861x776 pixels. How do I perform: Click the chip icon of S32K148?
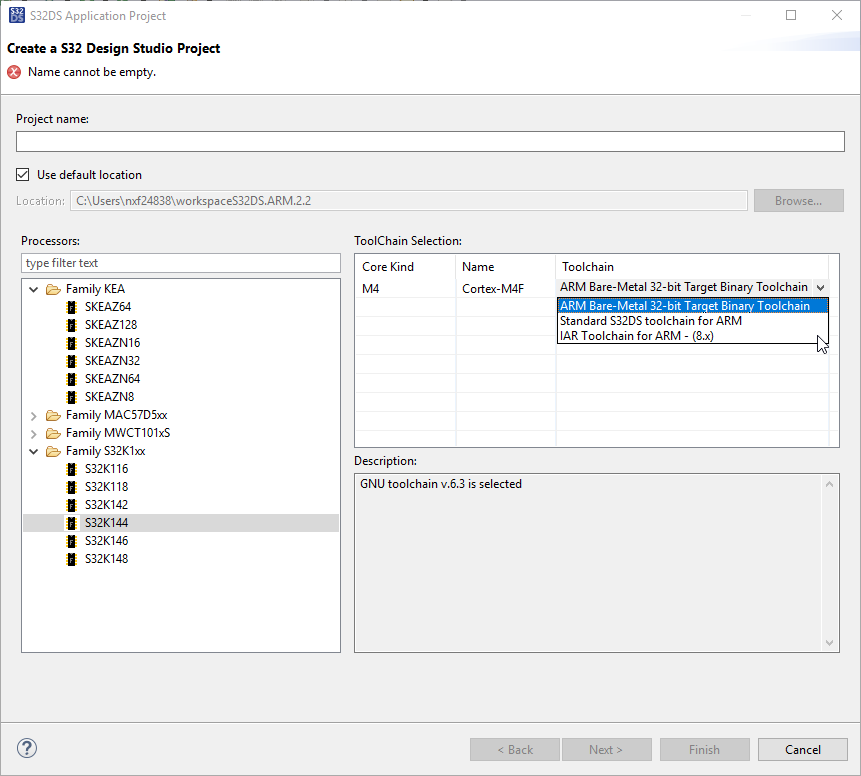pos(71,559)
